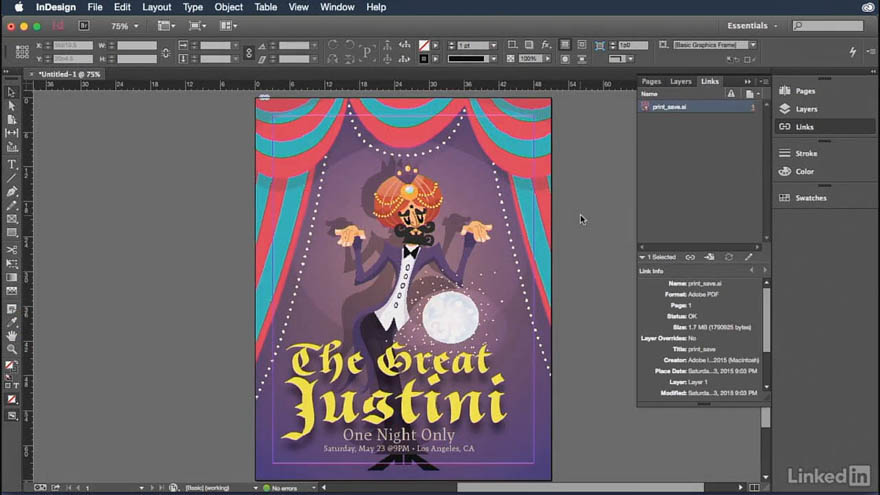The image size is (880, 495).
Task: Toggle screen mode button in toolbox
Action: (11, 416)
